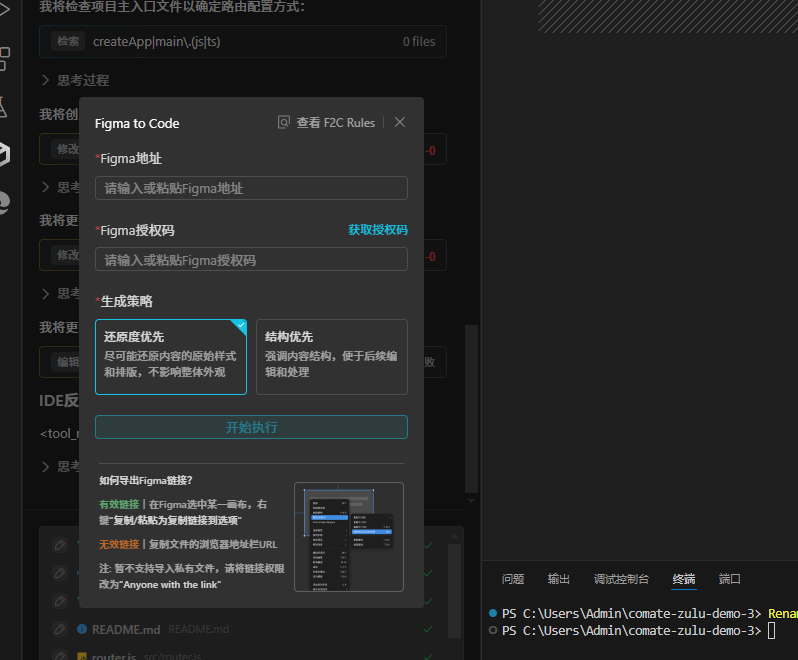Click the 'Anyone with the link' note text
This screenshot has height=660, width=798.
(172, 584)
